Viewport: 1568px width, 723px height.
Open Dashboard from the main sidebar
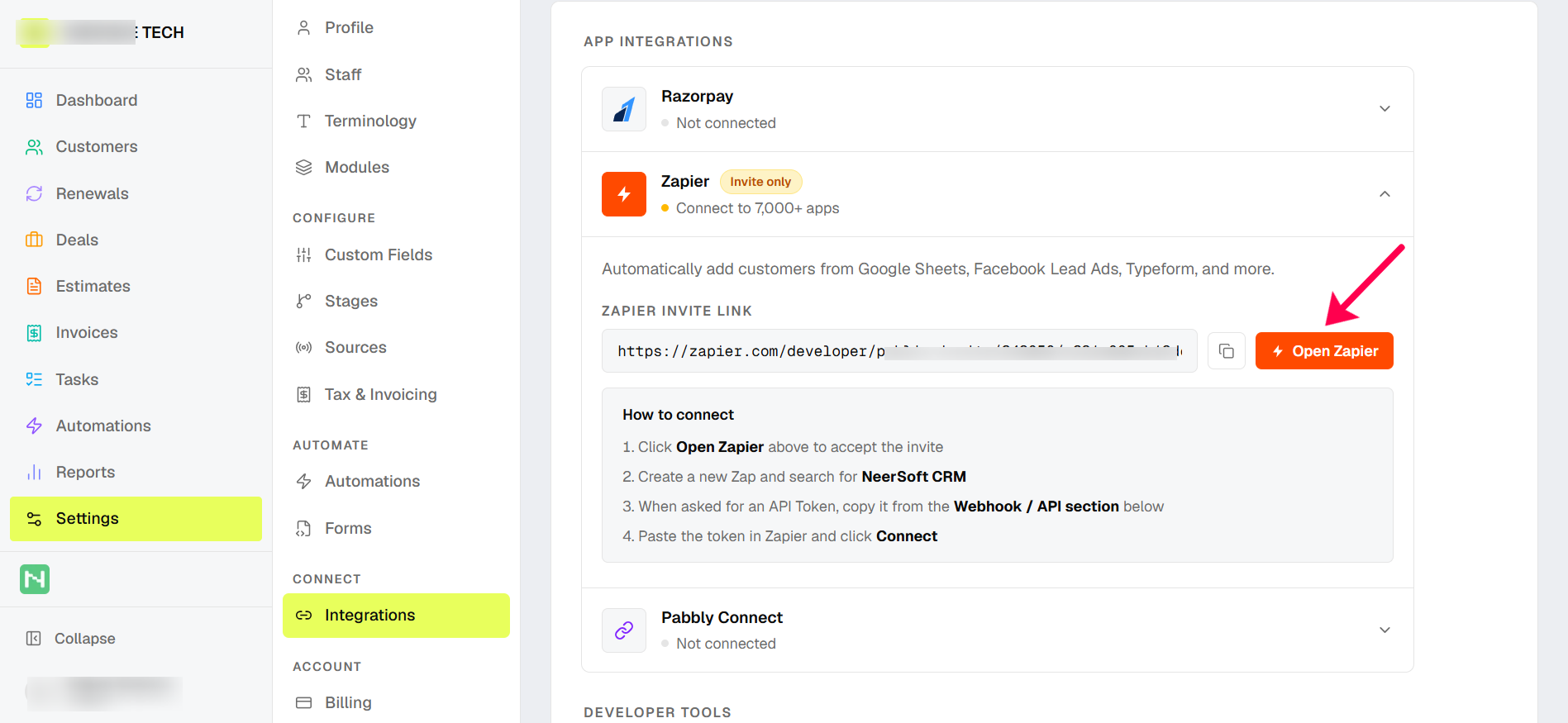point(136,100)
